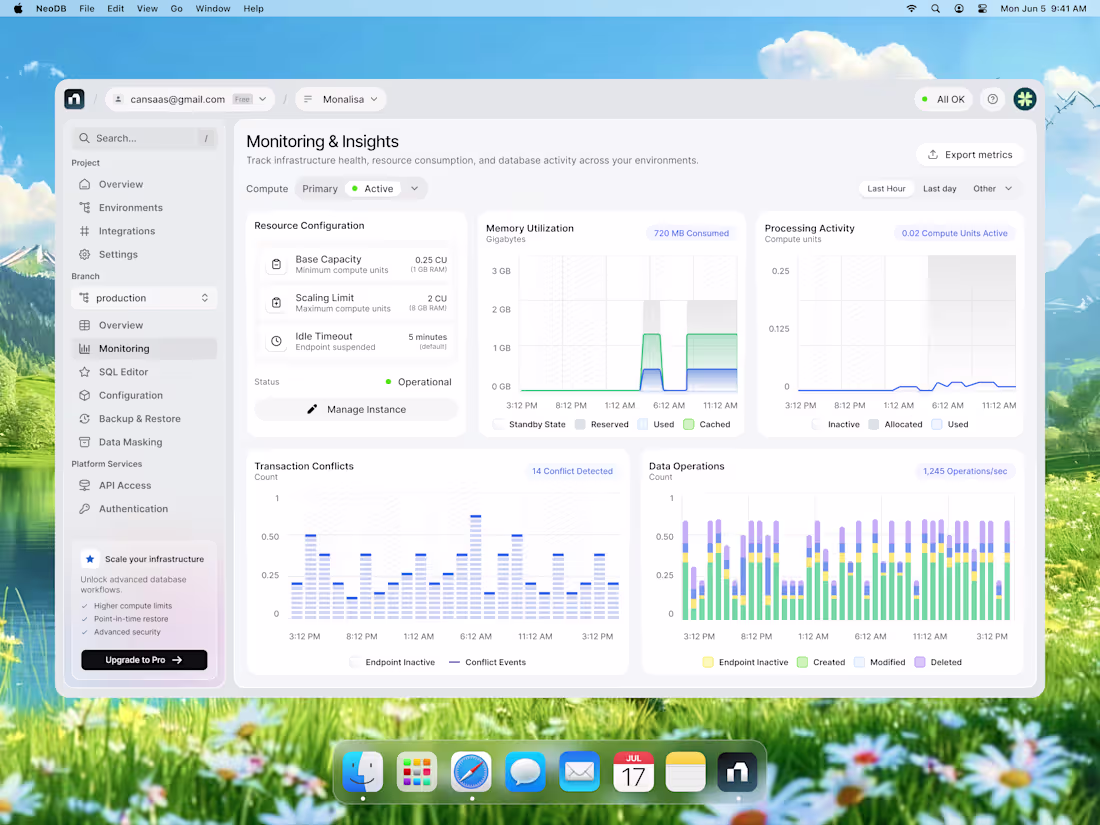1100x825 pixels.
Task: Click the Scaling Limit clipboard icon
Action: 276,302
